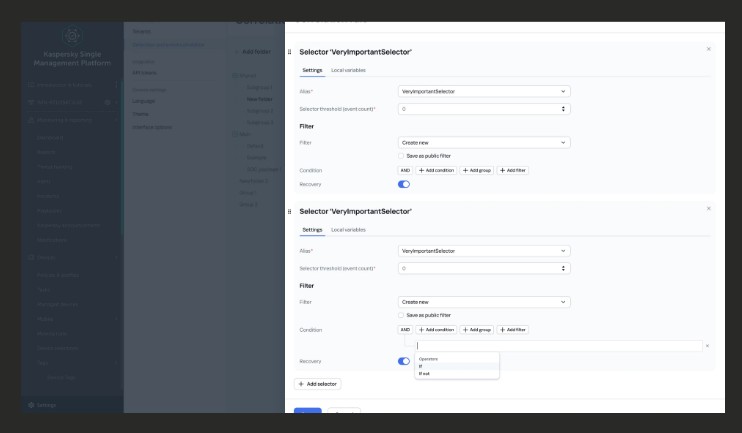Close the first selector card with X
Viewport: 742px width, 433px height.
pyautogui.click(x=709, y=49)
